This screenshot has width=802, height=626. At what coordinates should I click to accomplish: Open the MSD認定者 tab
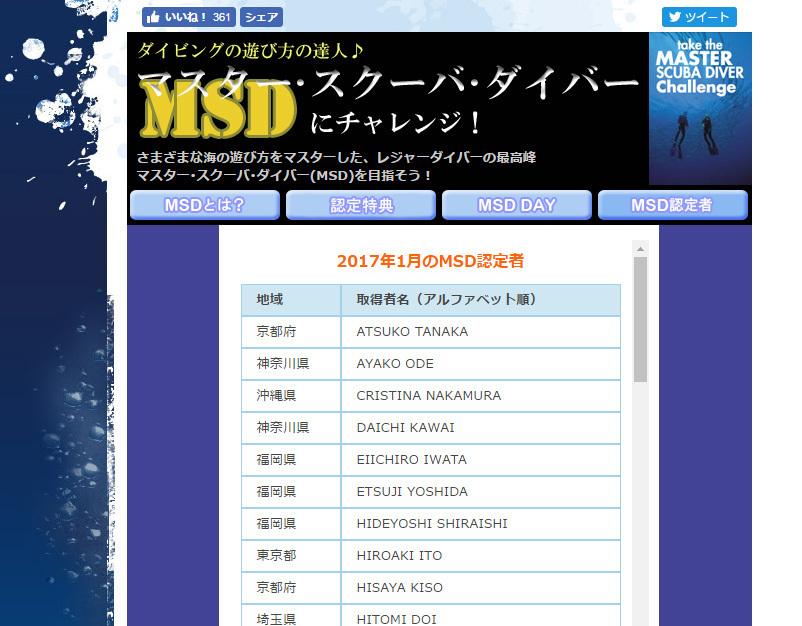(673, 205)
